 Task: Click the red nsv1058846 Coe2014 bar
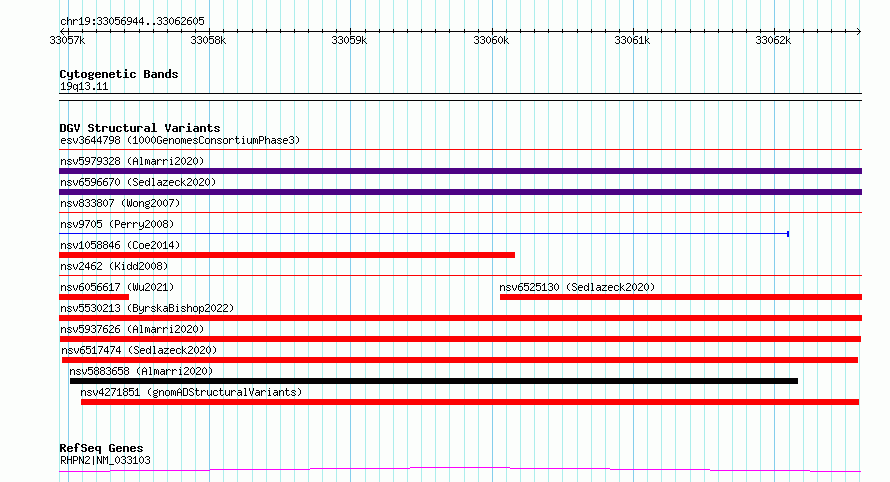click(287, 255)
